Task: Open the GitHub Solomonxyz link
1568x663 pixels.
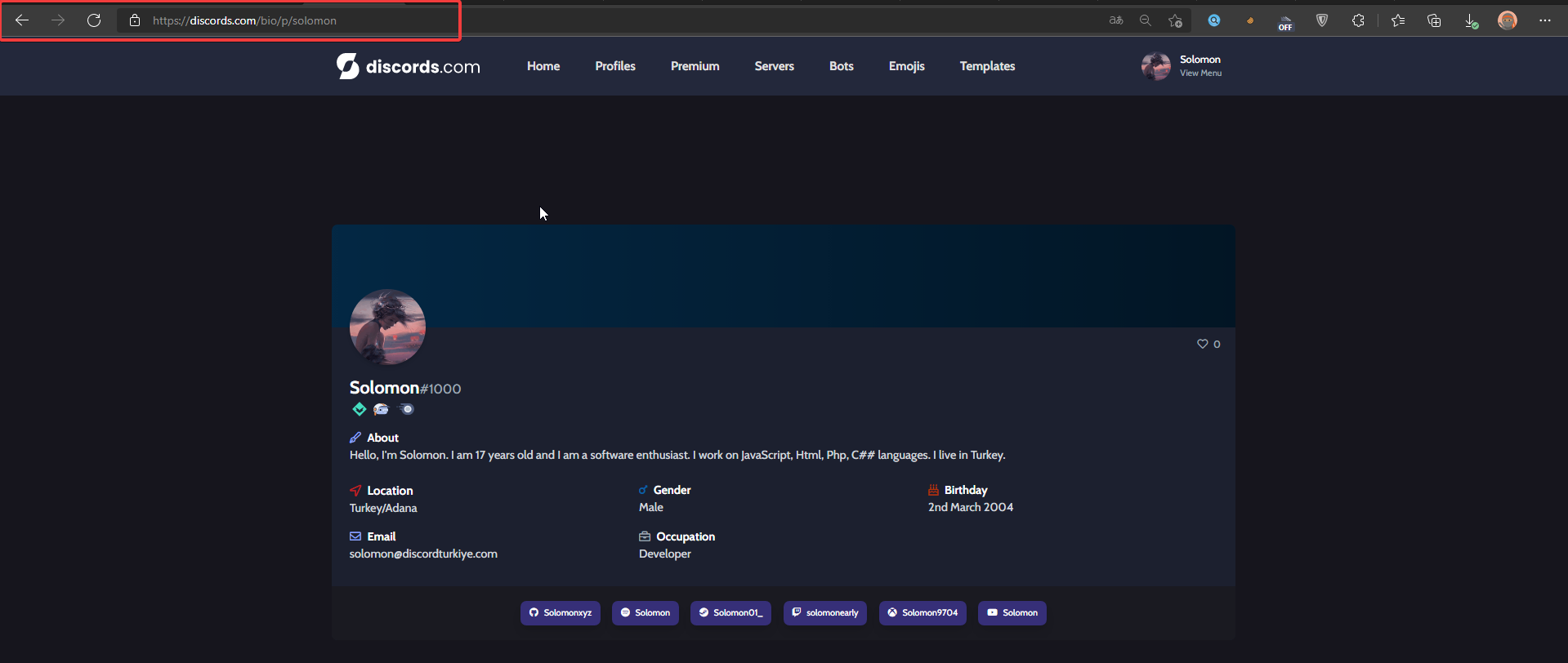Action: [x=561, y=613]
